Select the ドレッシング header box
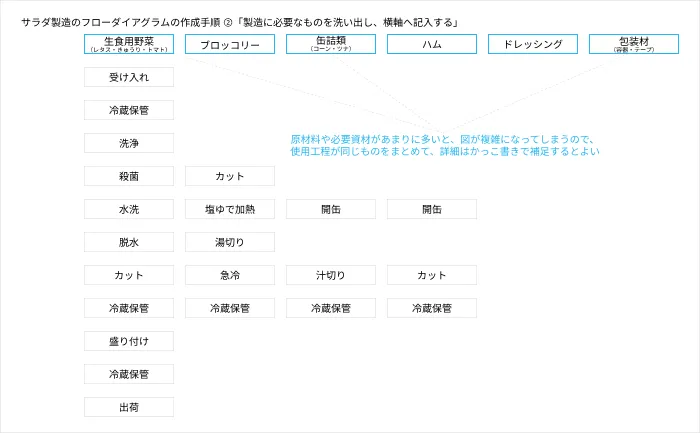 point(533,44)
